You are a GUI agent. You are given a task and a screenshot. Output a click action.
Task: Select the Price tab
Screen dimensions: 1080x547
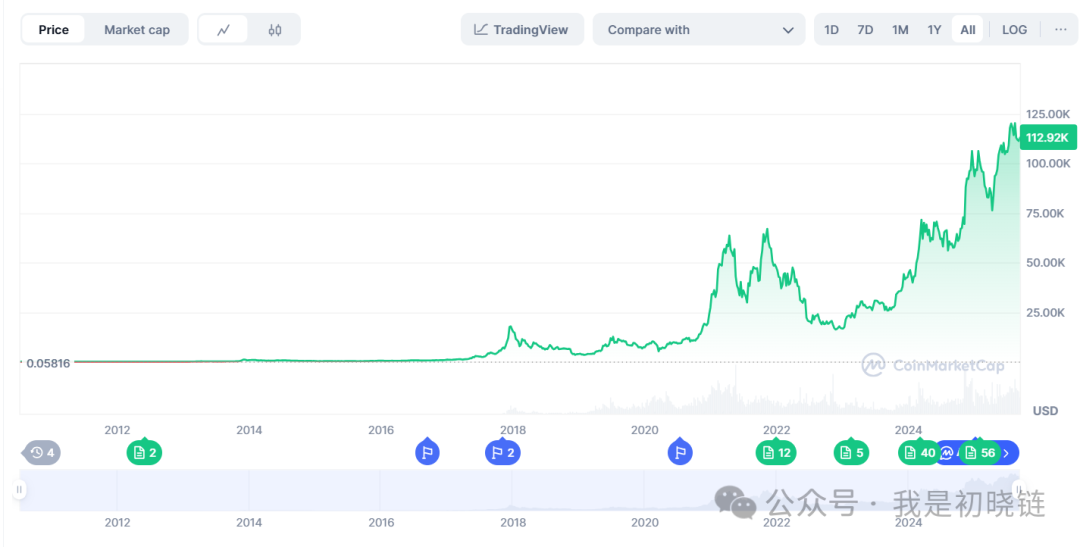54,30
